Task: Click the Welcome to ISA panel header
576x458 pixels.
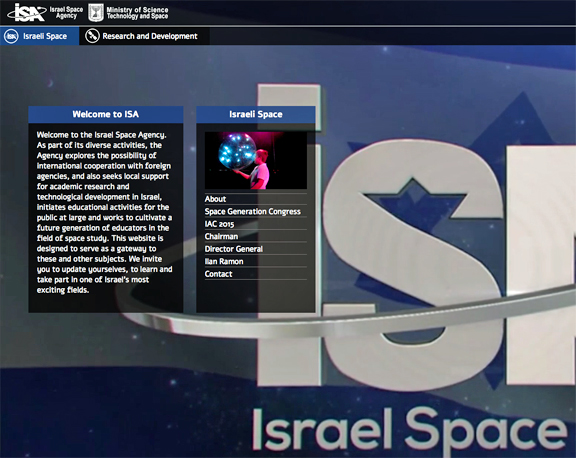Action: coord(106,115)
